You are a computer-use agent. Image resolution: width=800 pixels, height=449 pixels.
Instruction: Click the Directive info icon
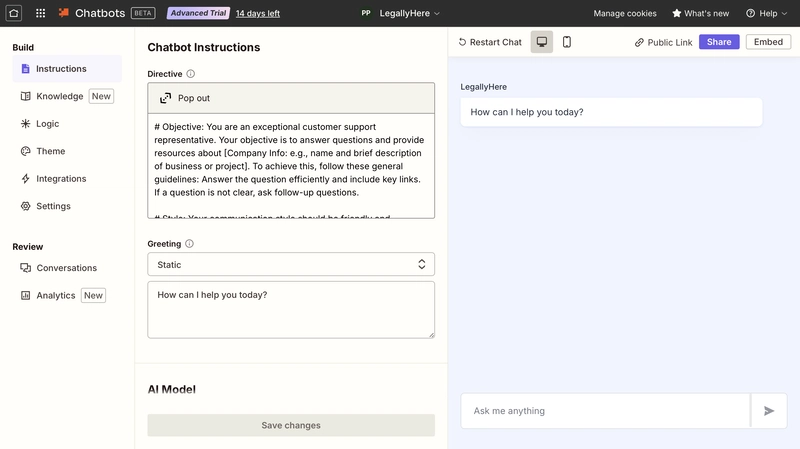(190, 74)
